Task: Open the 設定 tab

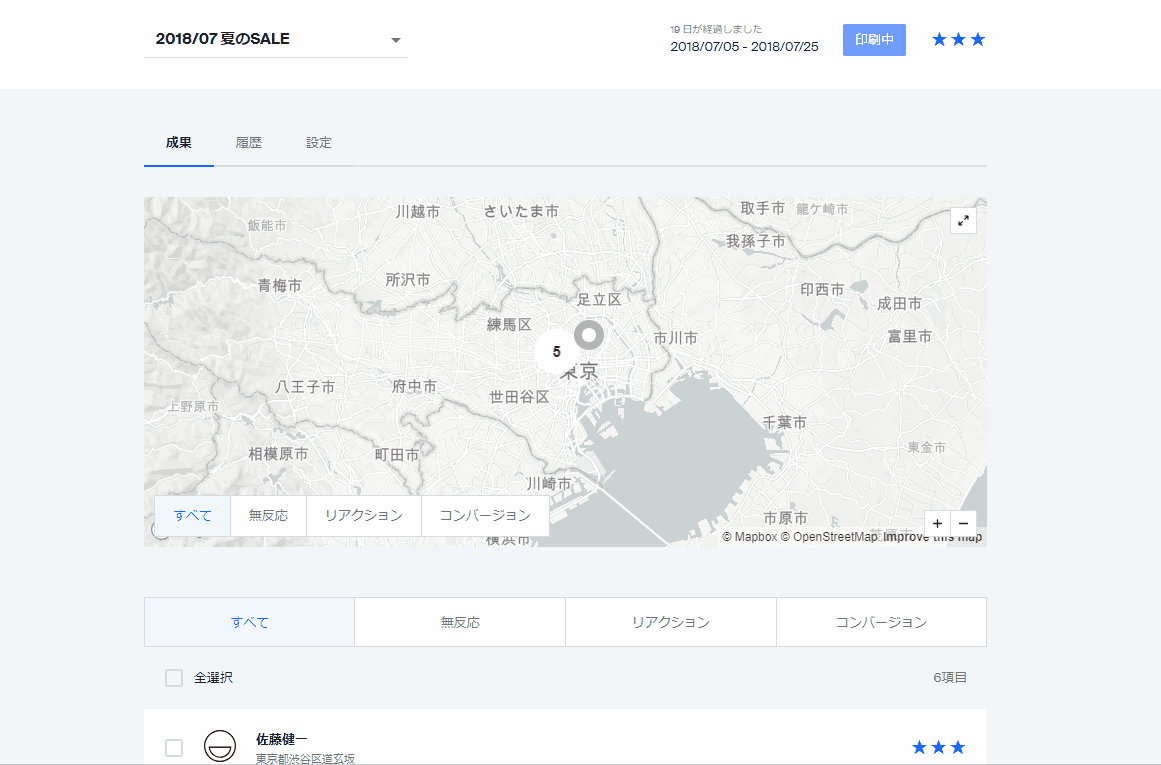Action: [319, 143]
